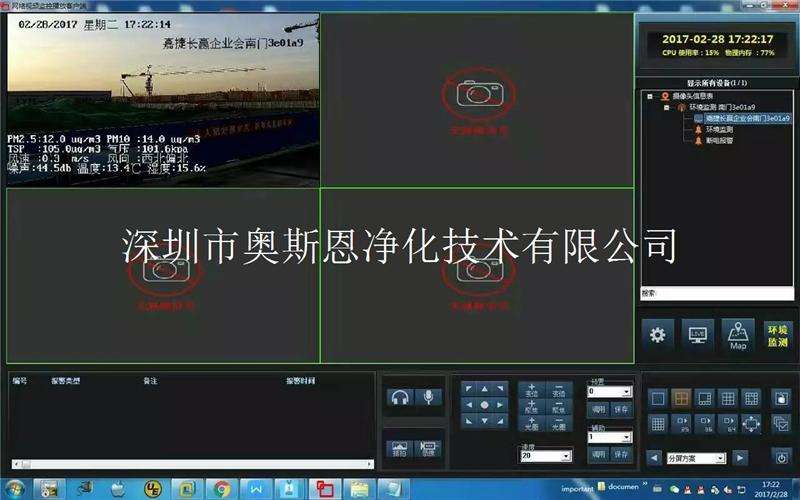Click the stacked windows checkmark icon
Viewport: 800px width, 500px height.
pyautogui.click(x=781, y=423)
